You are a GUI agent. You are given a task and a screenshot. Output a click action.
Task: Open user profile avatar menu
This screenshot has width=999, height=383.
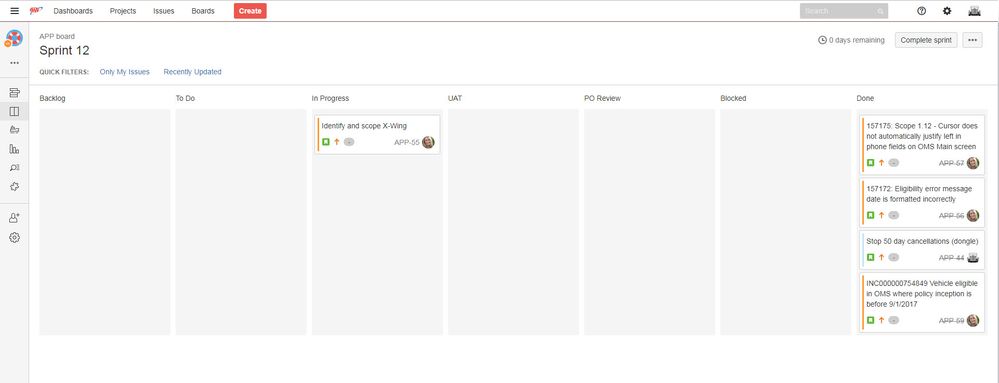(974, 11)
